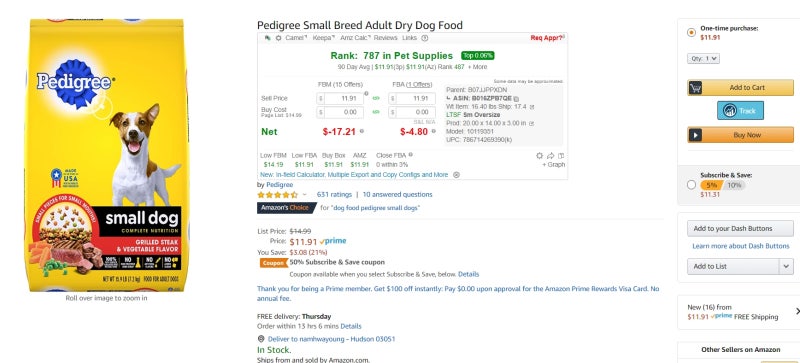Open the edit icon beside product dimensions
Viewport: 800px width, 363px height.
pyautogui.click(x=532, y=123)
